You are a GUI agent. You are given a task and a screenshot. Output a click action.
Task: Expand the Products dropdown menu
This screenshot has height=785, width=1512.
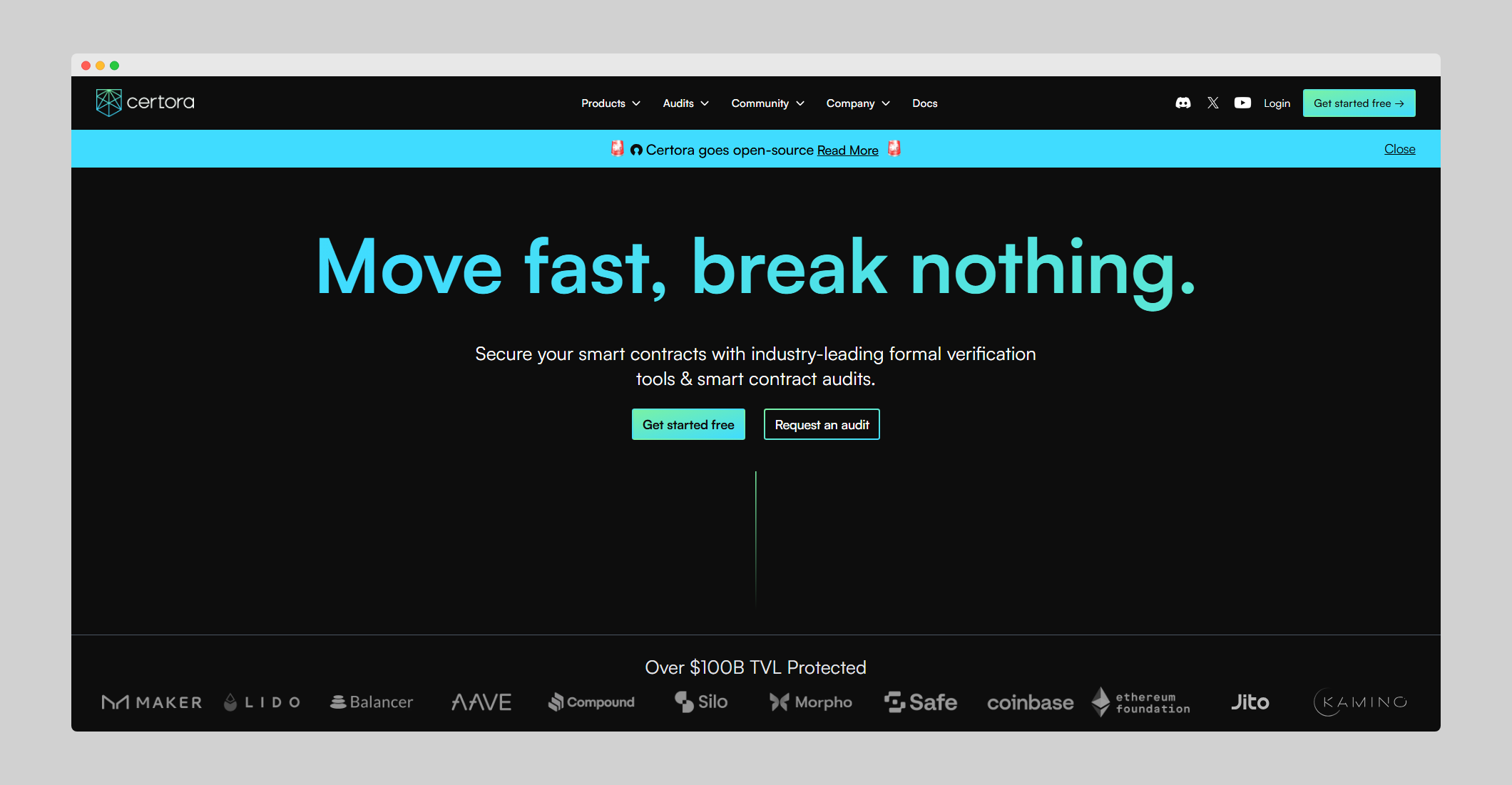611,103
